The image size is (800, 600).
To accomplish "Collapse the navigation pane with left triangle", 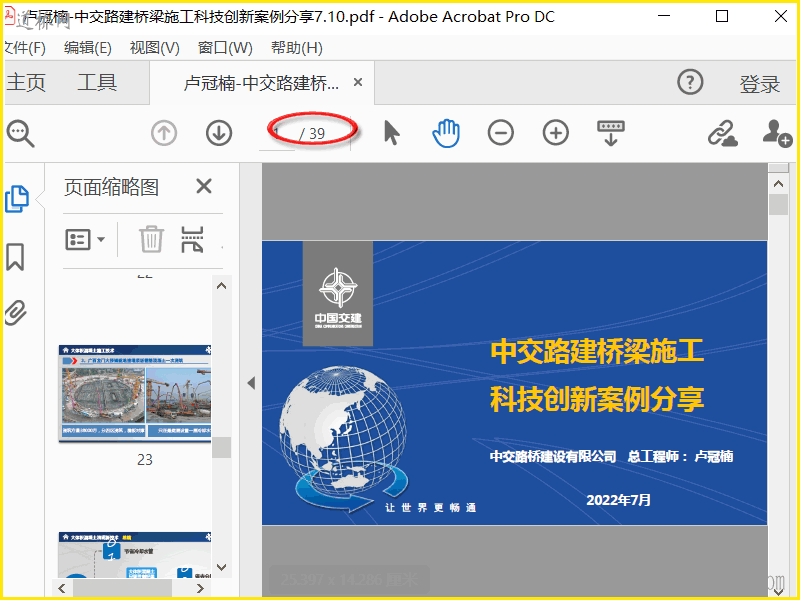I will tap(251, 383).
